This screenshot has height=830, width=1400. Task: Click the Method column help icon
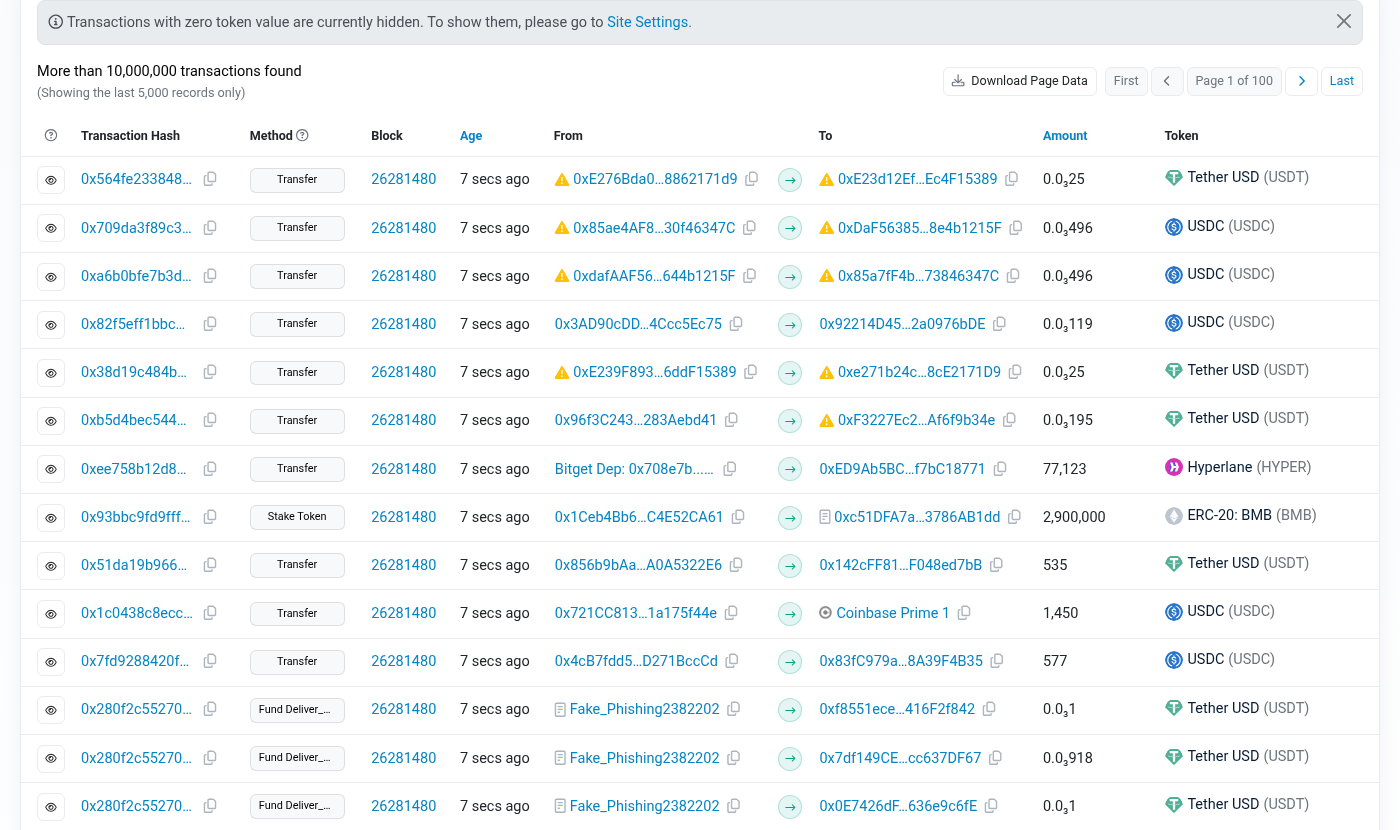point(303,136)
